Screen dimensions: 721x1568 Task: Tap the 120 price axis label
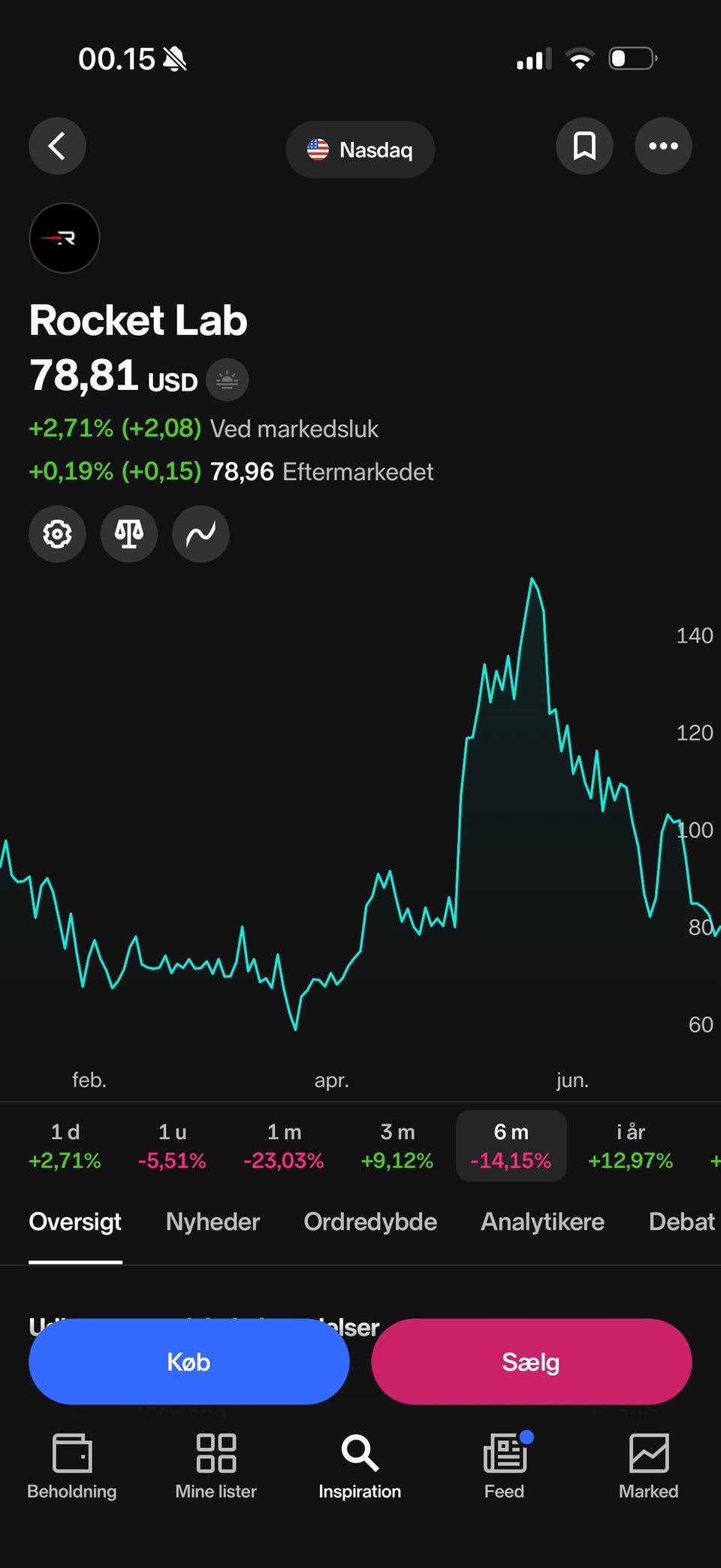coord(695,733)
